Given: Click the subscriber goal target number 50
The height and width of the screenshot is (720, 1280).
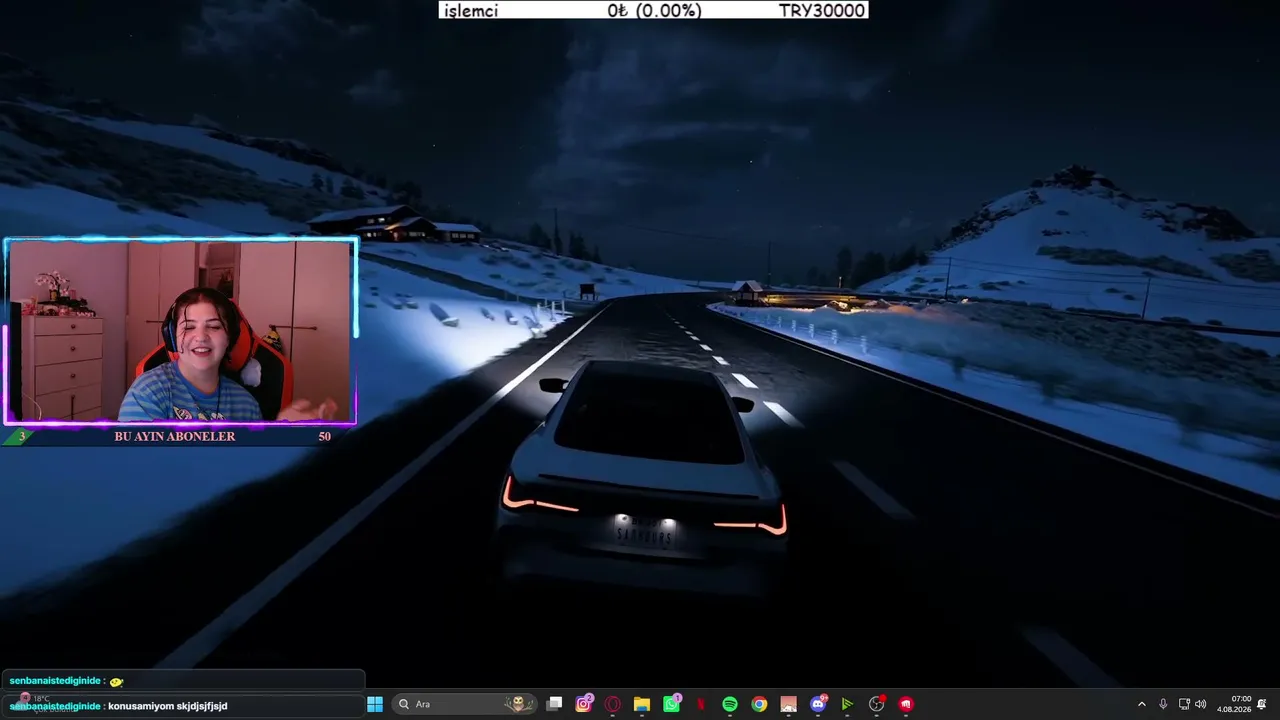Looking at the screenshot, I should coord(324,436).
